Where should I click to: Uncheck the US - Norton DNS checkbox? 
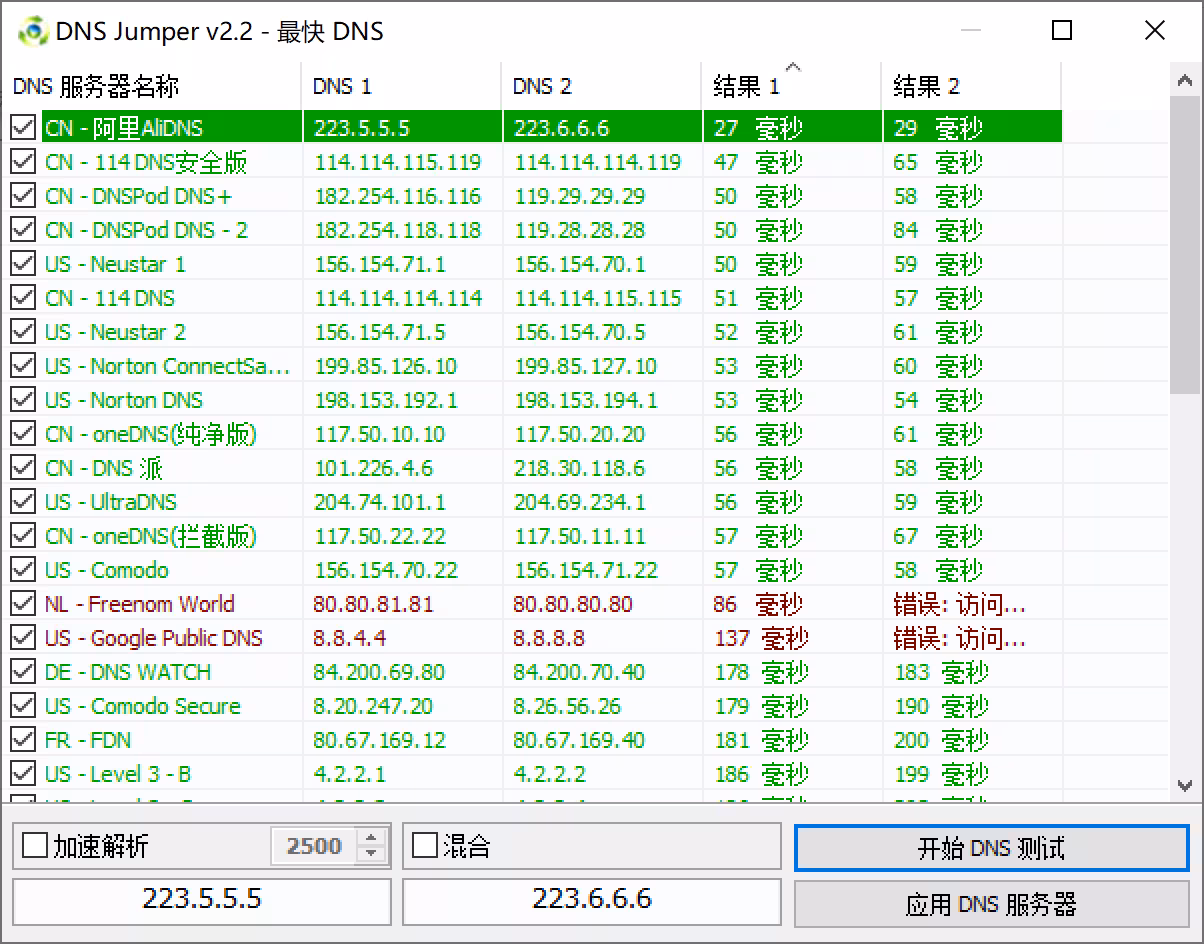(x=22, y=400)
